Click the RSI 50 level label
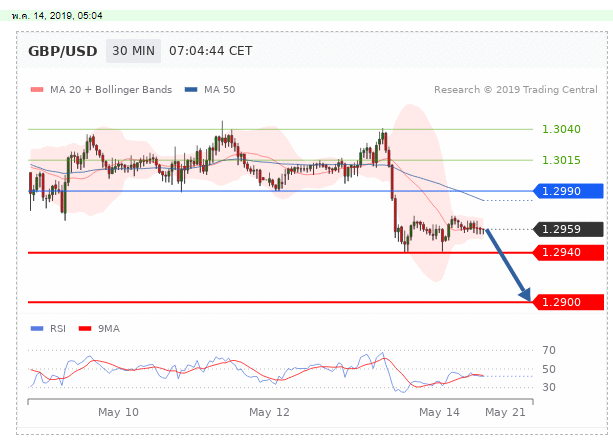The width and height of the screenshot is (613, 441). pyautogui.click(x=549, y=369)
